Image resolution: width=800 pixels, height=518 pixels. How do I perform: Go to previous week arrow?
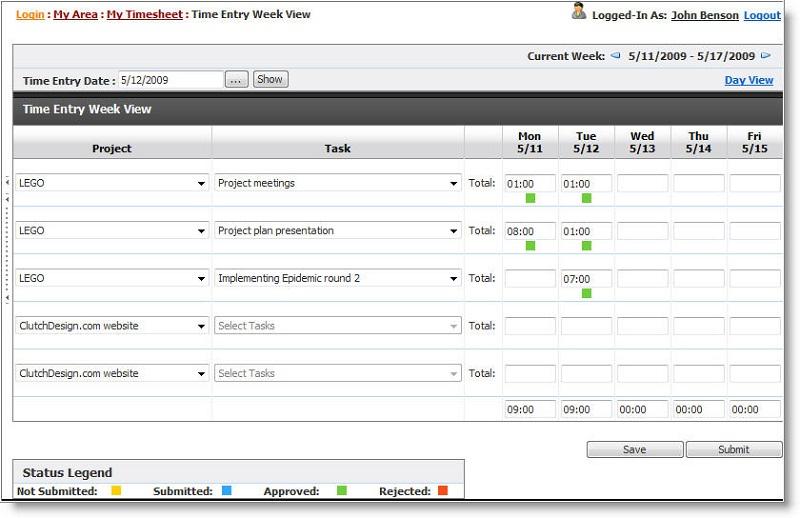point(616,56)
